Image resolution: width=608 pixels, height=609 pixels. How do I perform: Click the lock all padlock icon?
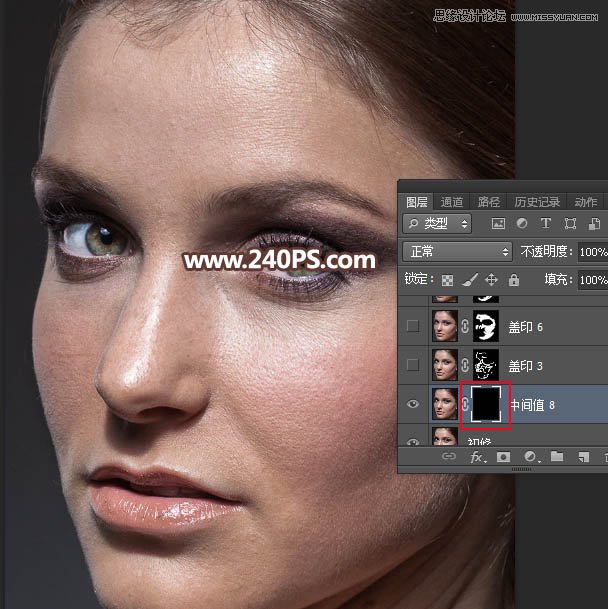(513, 281)
